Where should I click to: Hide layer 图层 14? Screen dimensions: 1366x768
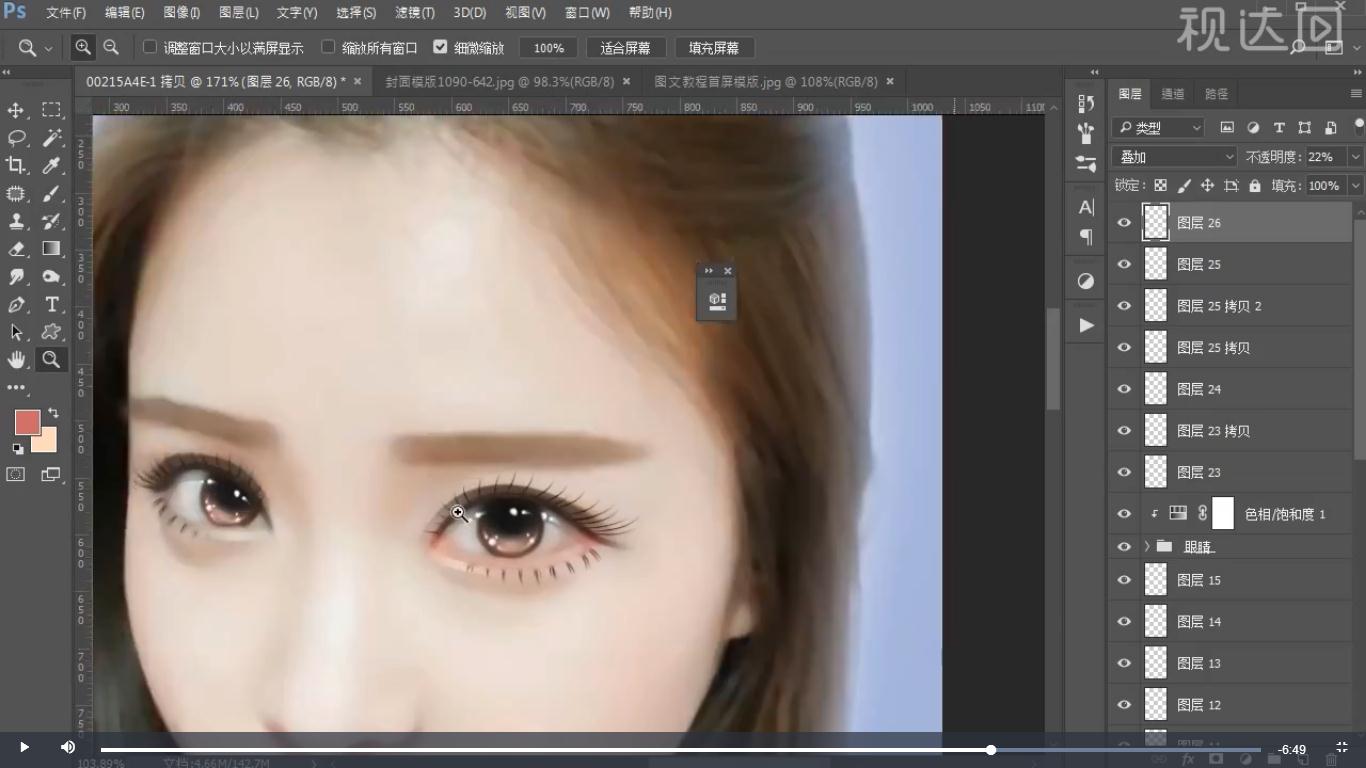(x=1124, y=621)
